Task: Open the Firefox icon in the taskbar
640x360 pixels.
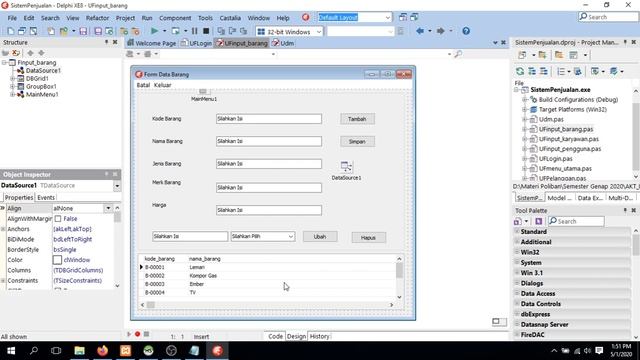Action: [102, 351]
